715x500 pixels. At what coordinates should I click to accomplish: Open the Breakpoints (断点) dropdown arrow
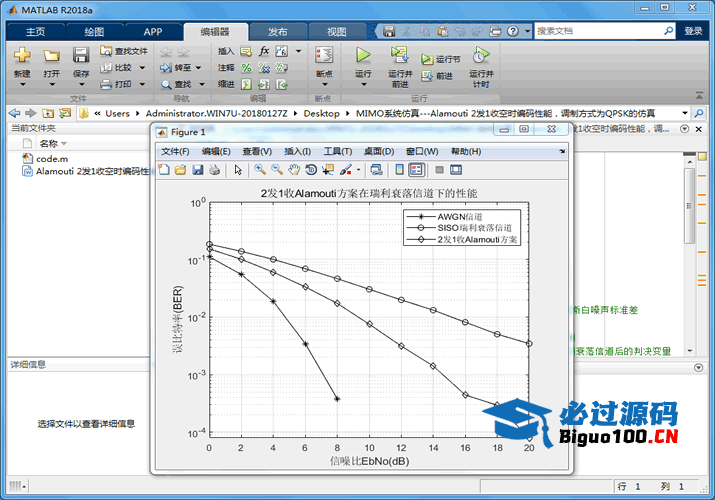[x=325, y=84]
